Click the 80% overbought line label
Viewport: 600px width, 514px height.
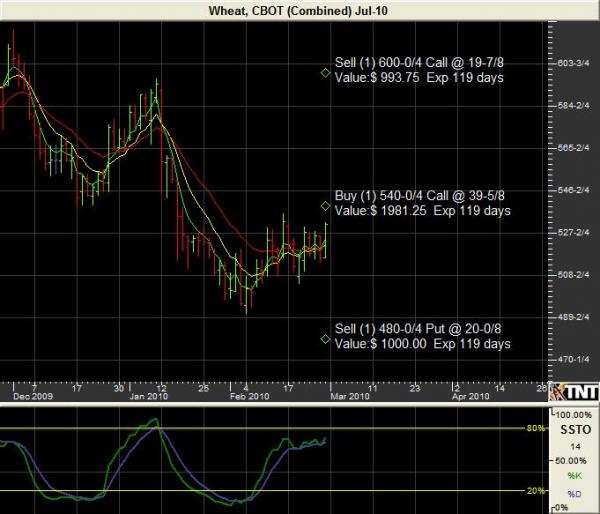coord(536,429)
